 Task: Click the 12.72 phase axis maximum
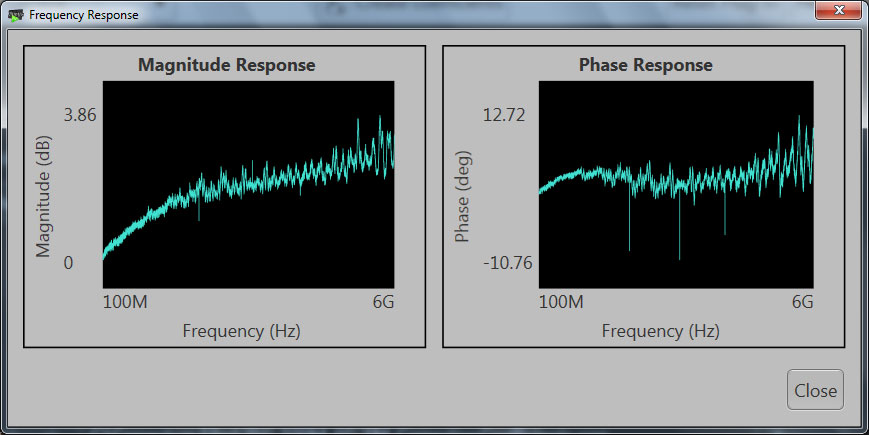click(504, 115)
